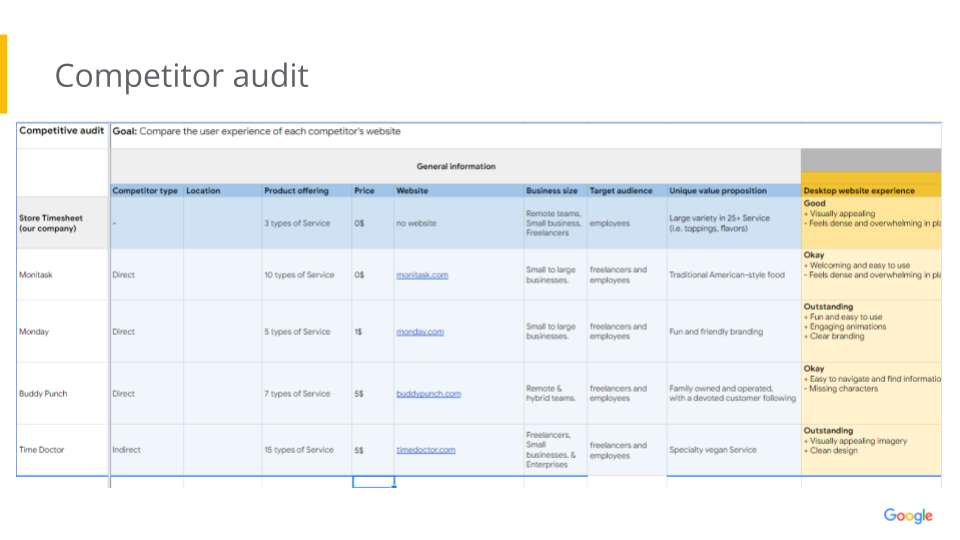Click the 'Business size' column header

point(551,190)
